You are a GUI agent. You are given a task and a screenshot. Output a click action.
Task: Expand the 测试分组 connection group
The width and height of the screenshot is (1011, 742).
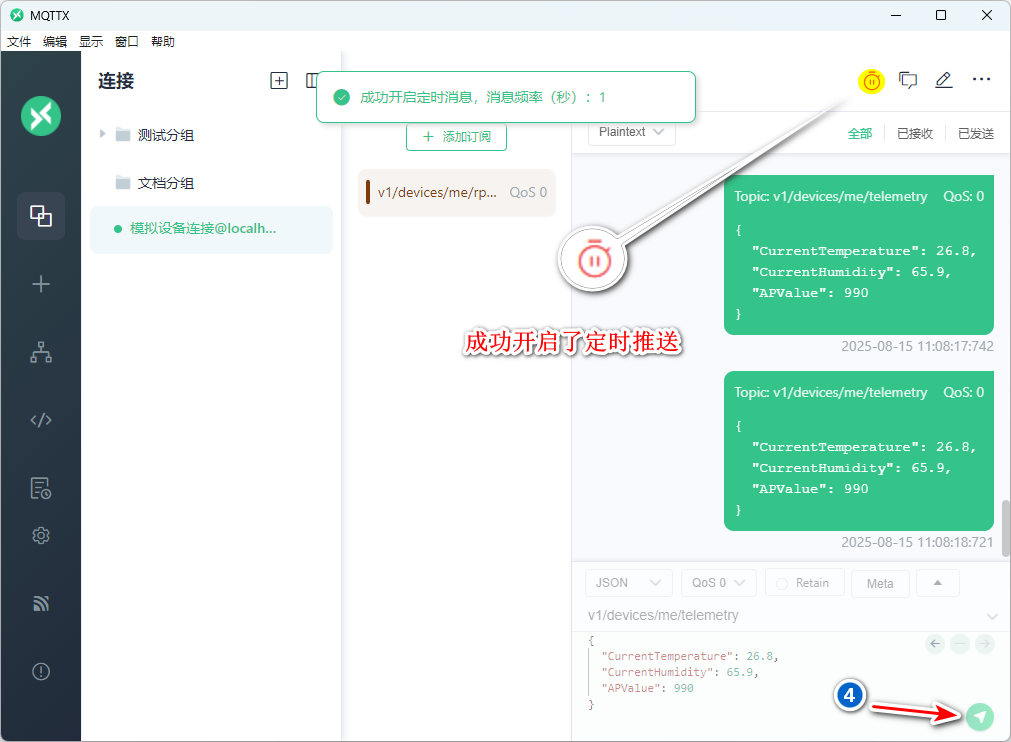[x=102, y=134]
